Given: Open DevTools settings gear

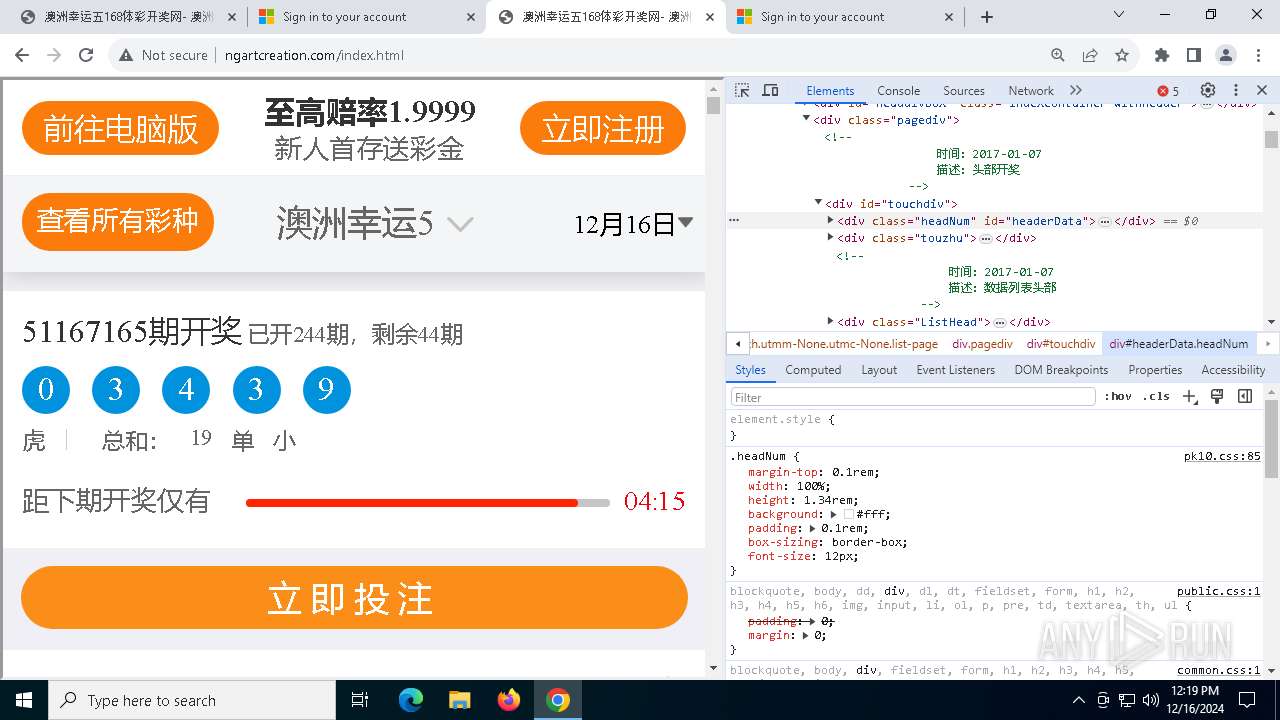Looking at the screenshot, I should [x=1208, y=90].
